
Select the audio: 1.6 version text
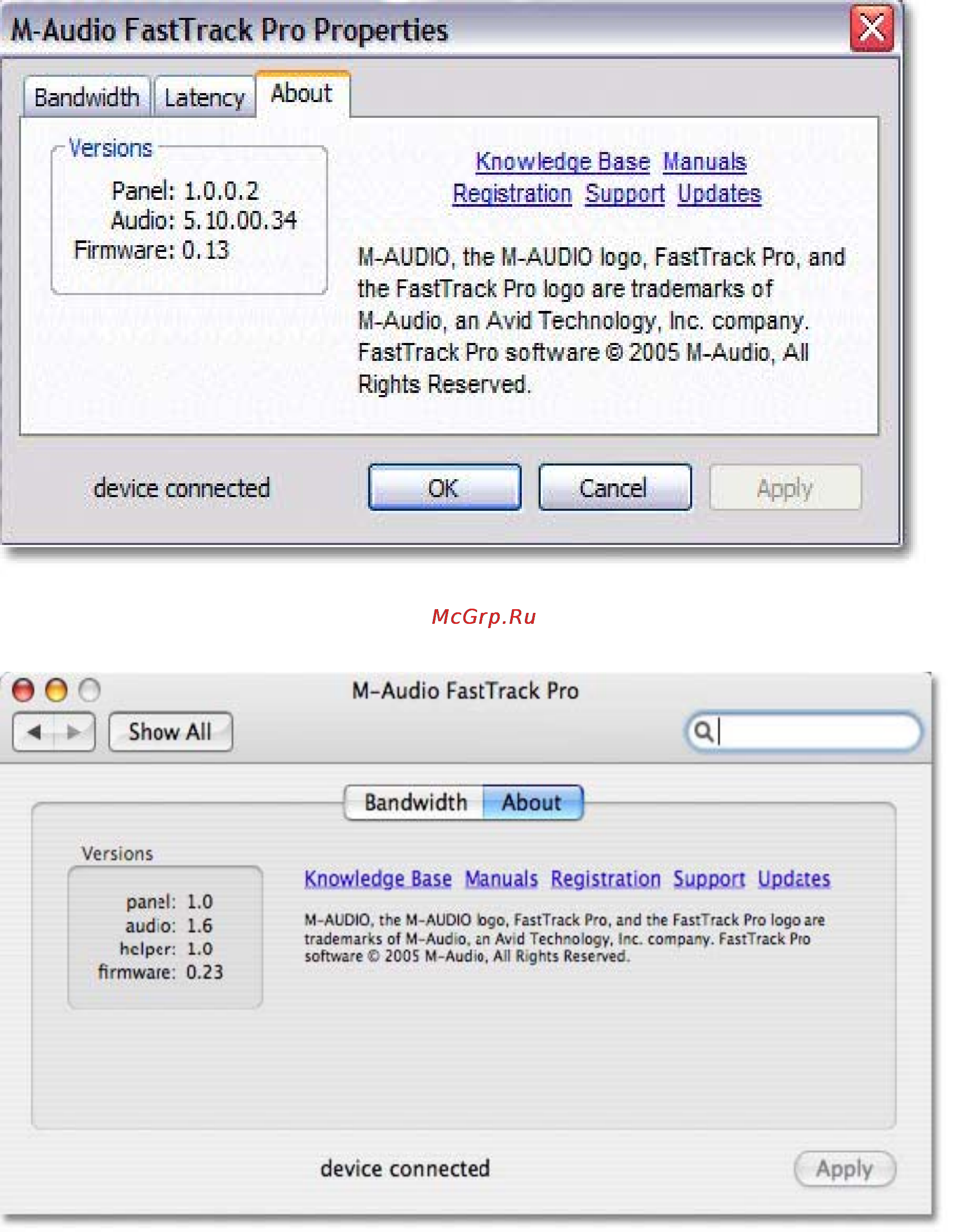[169, 926]
